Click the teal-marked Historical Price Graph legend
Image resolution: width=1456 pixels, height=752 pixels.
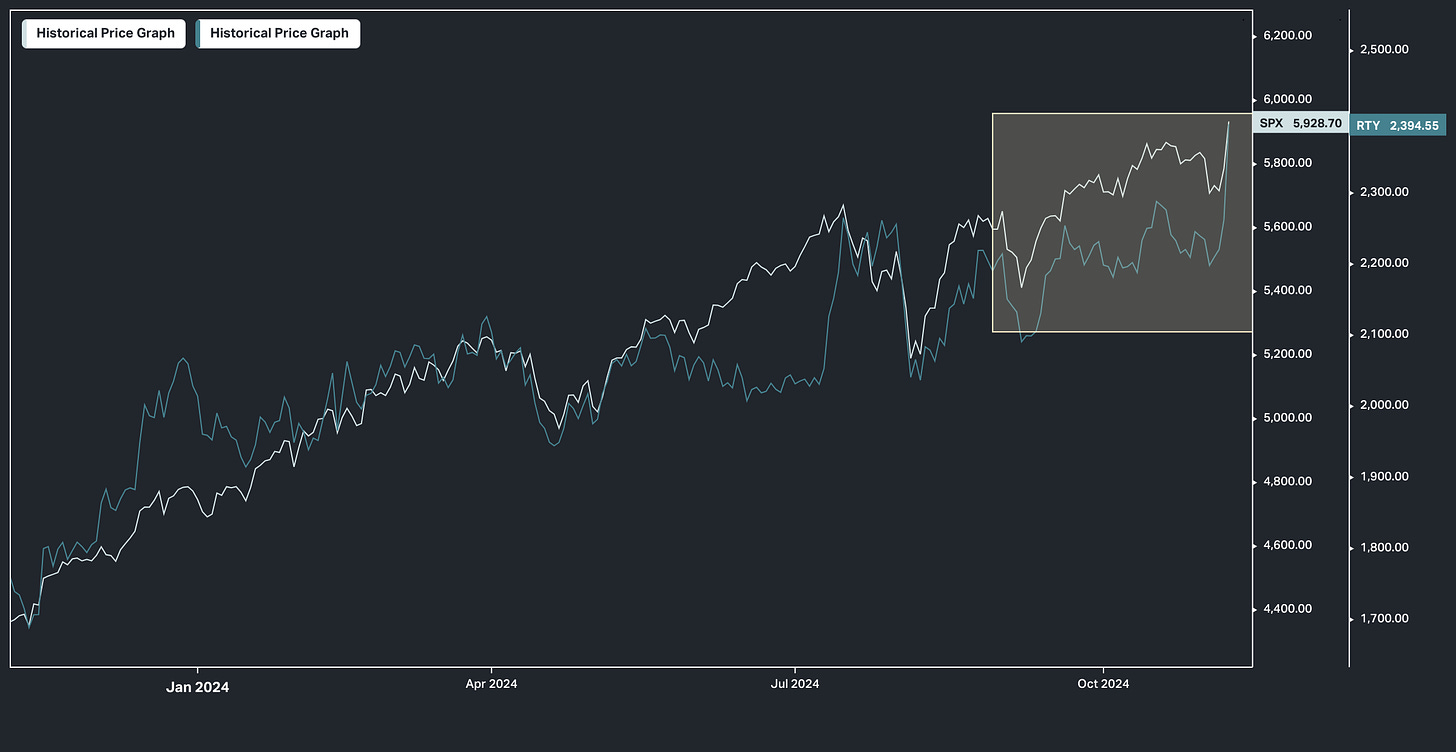(x=278, y=33)
